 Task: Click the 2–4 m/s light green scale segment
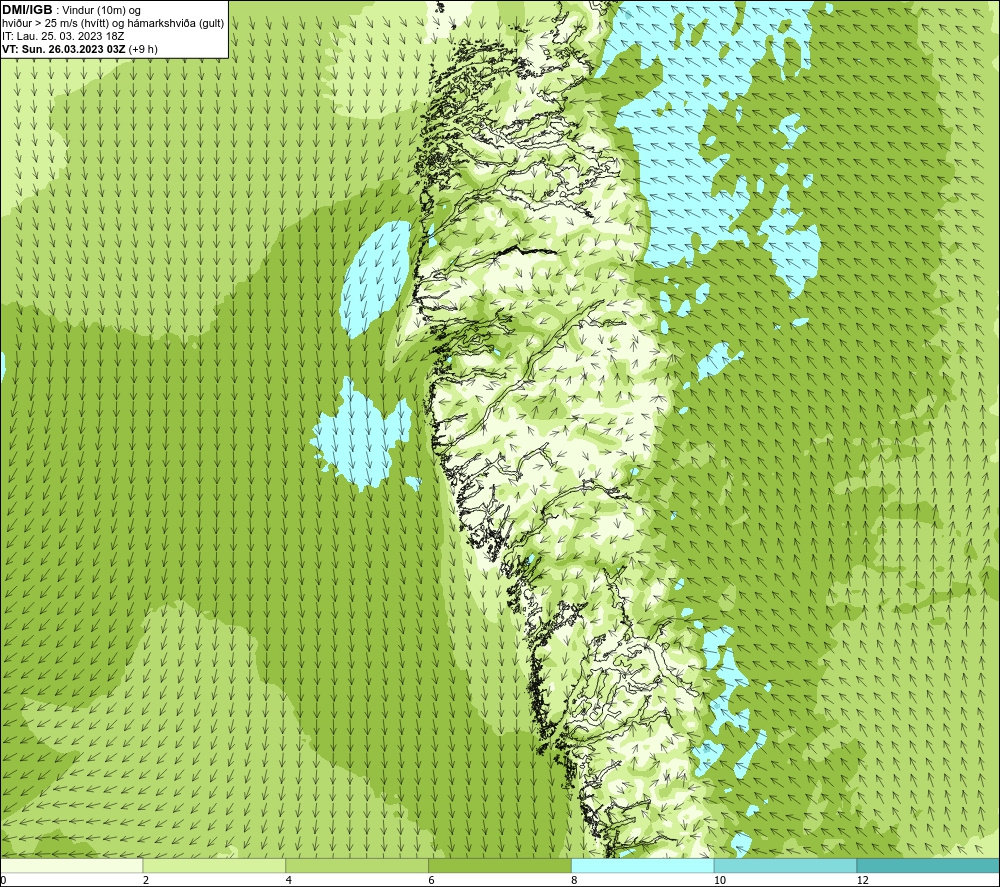tap(214, 866)
